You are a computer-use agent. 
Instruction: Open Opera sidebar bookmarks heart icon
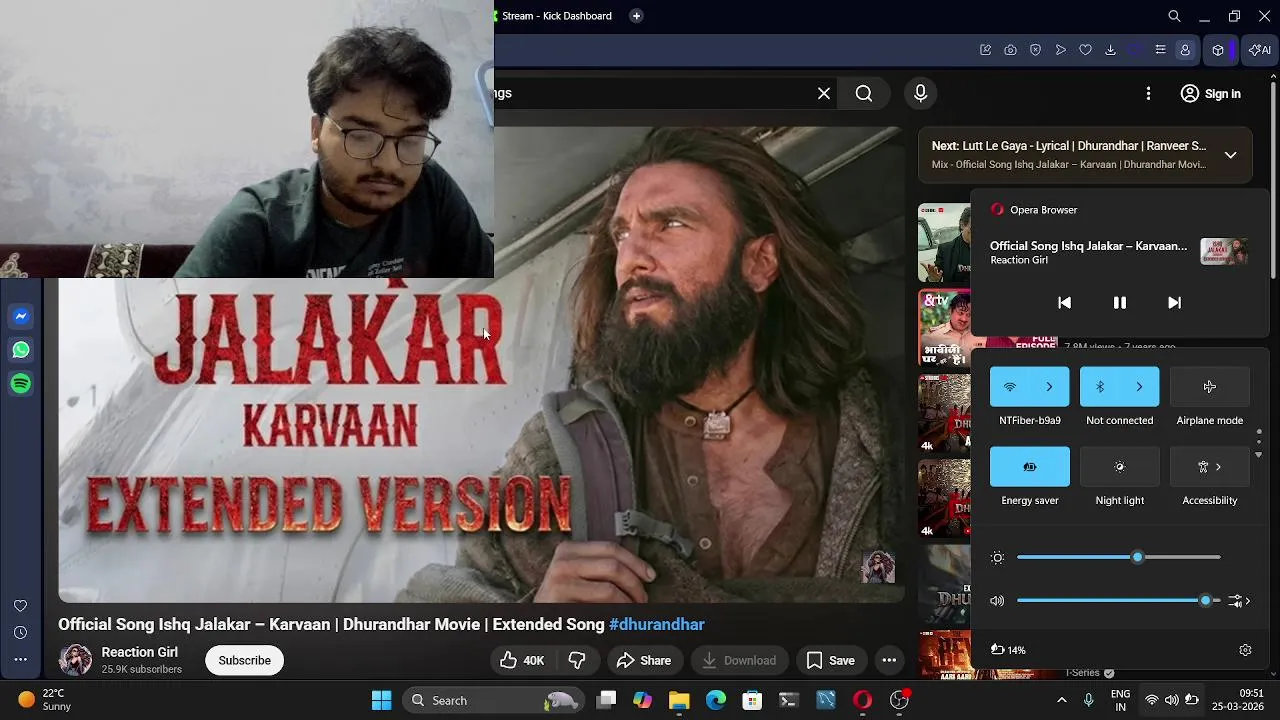[x=20, y=606]
